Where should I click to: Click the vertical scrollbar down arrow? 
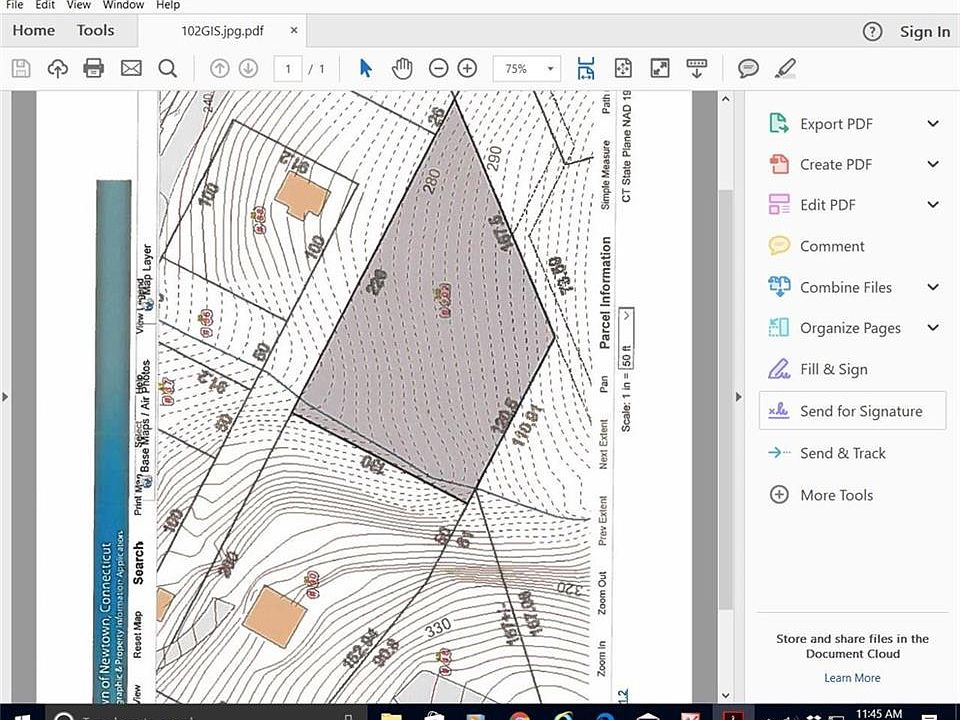point(726,696)
